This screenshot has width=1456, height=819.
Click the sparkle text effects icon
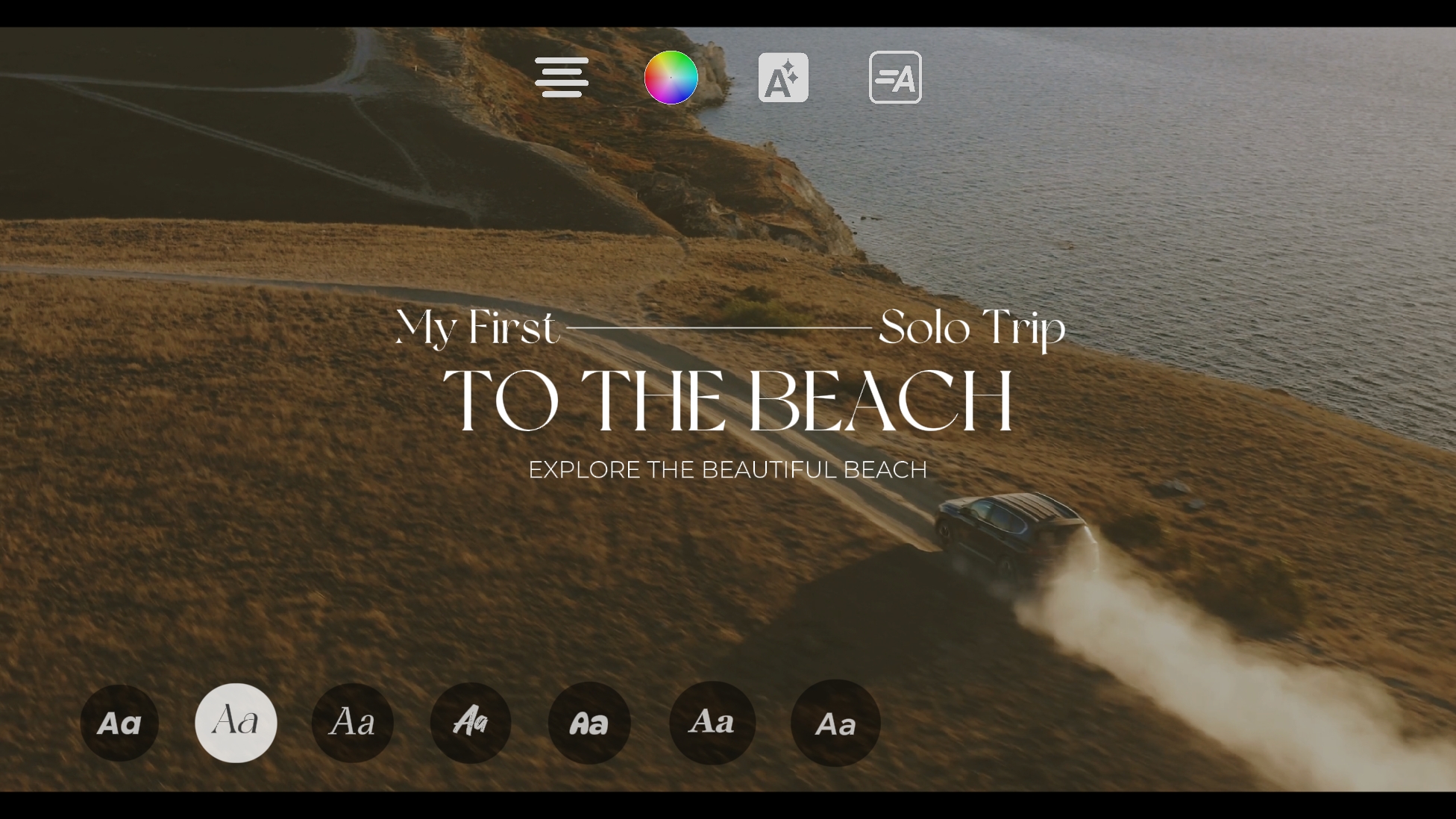click(783, 78)
